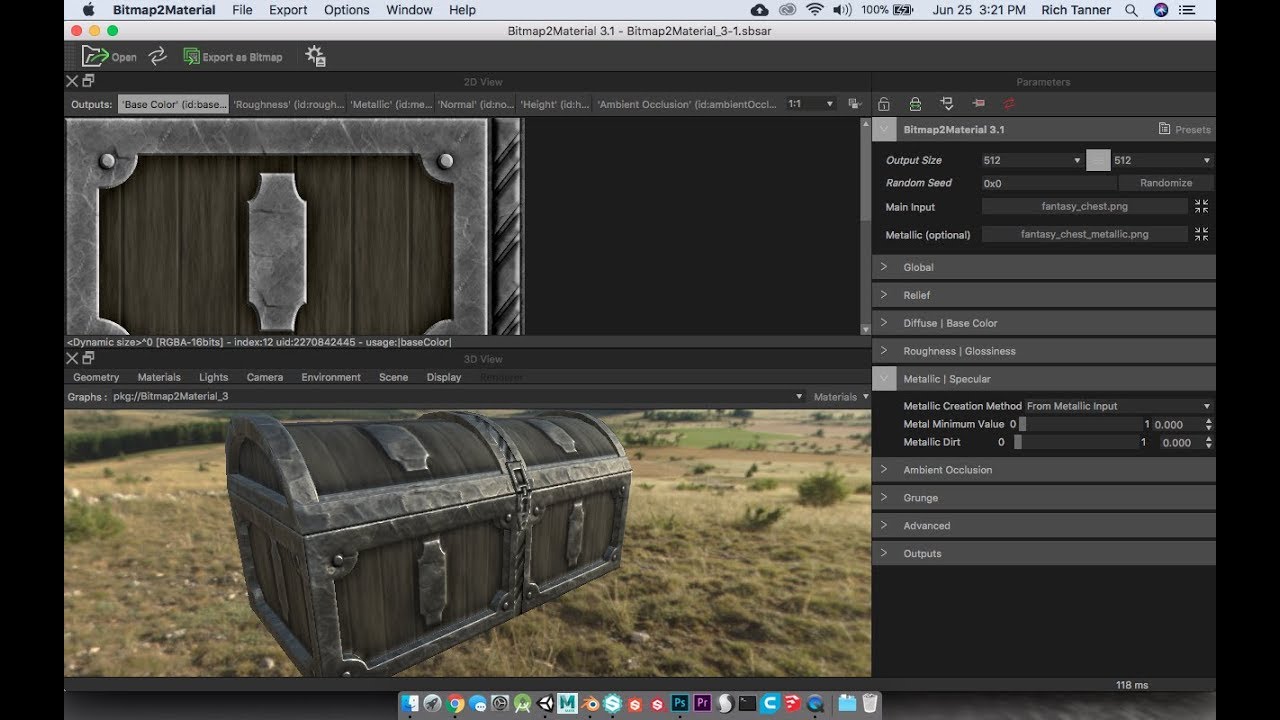The image size is (1280, 720).
Task: Toggle the Output Size ratio link square
Action: pos(1098,160)
